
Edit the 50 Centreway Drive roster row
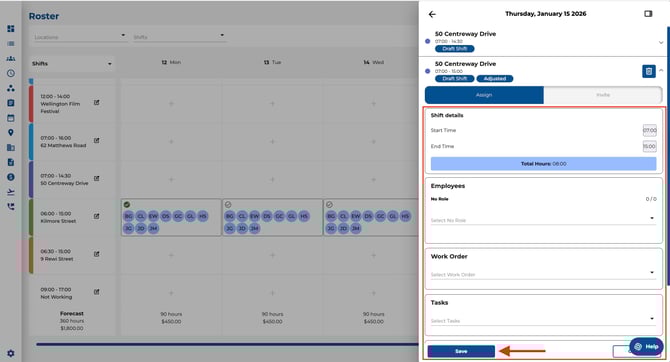point(97,179)
